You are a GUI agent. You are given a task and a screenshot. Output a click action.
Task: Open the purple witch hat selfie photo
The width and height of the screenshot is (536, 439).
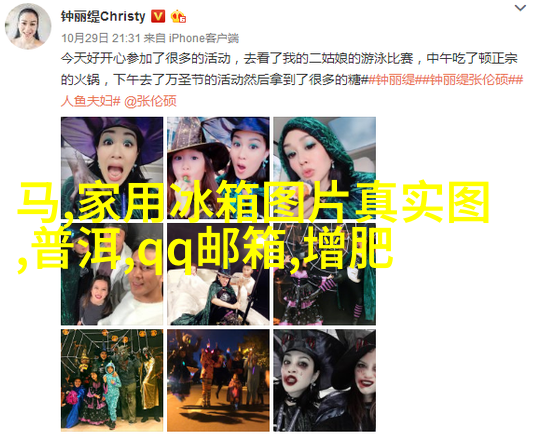coord(112,168)
